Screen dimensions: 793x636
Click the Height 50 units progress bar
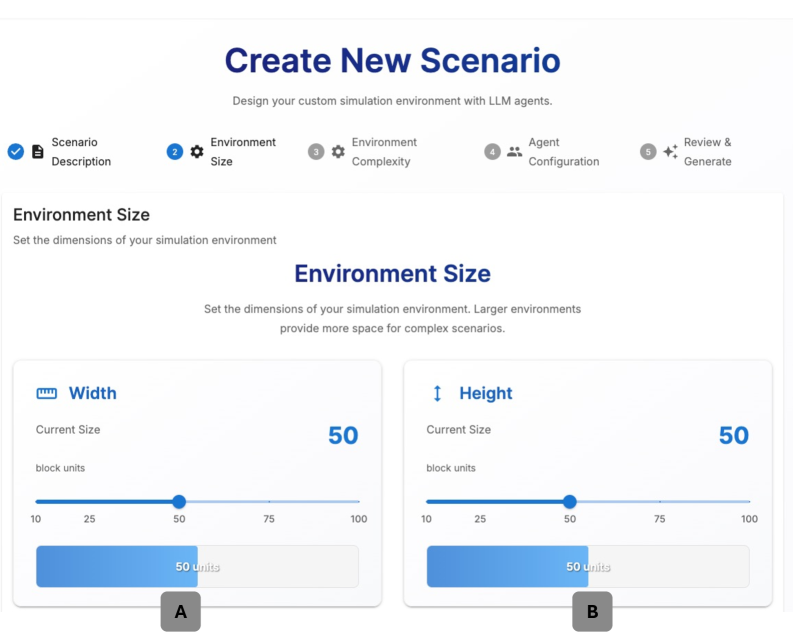[588, 567]
